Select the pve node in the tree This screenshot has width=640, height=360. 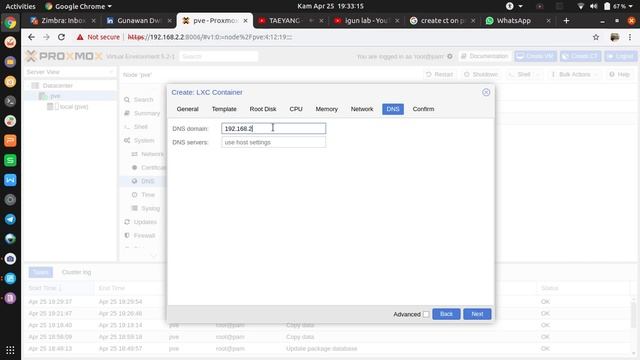point(56,96)
